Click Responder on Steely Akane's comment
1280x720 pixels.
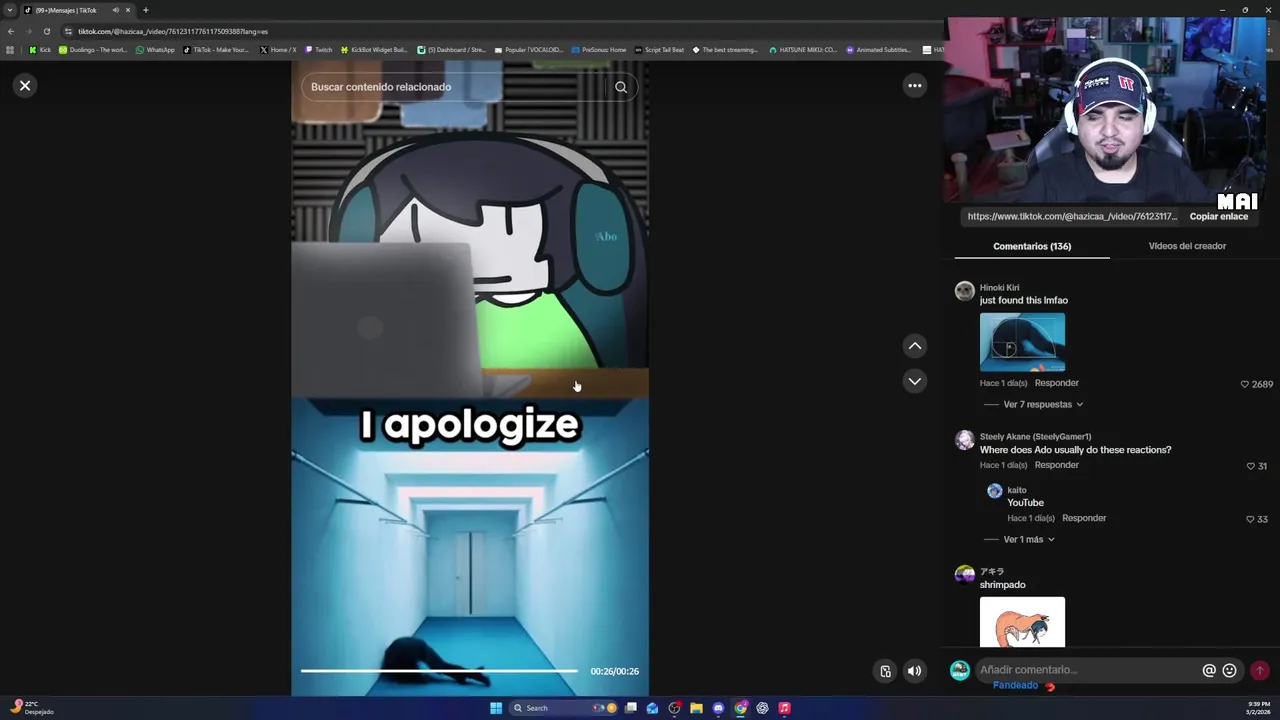1056,465
